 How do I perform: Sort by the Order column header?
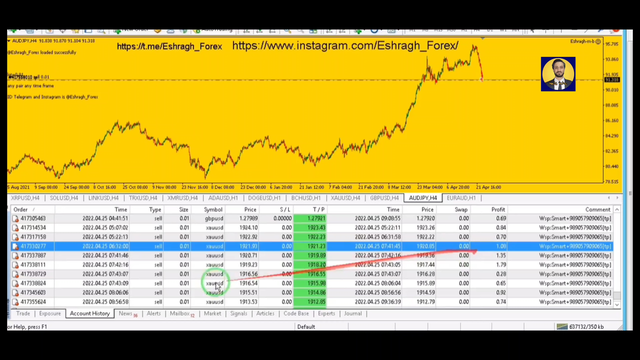(32, 209)
